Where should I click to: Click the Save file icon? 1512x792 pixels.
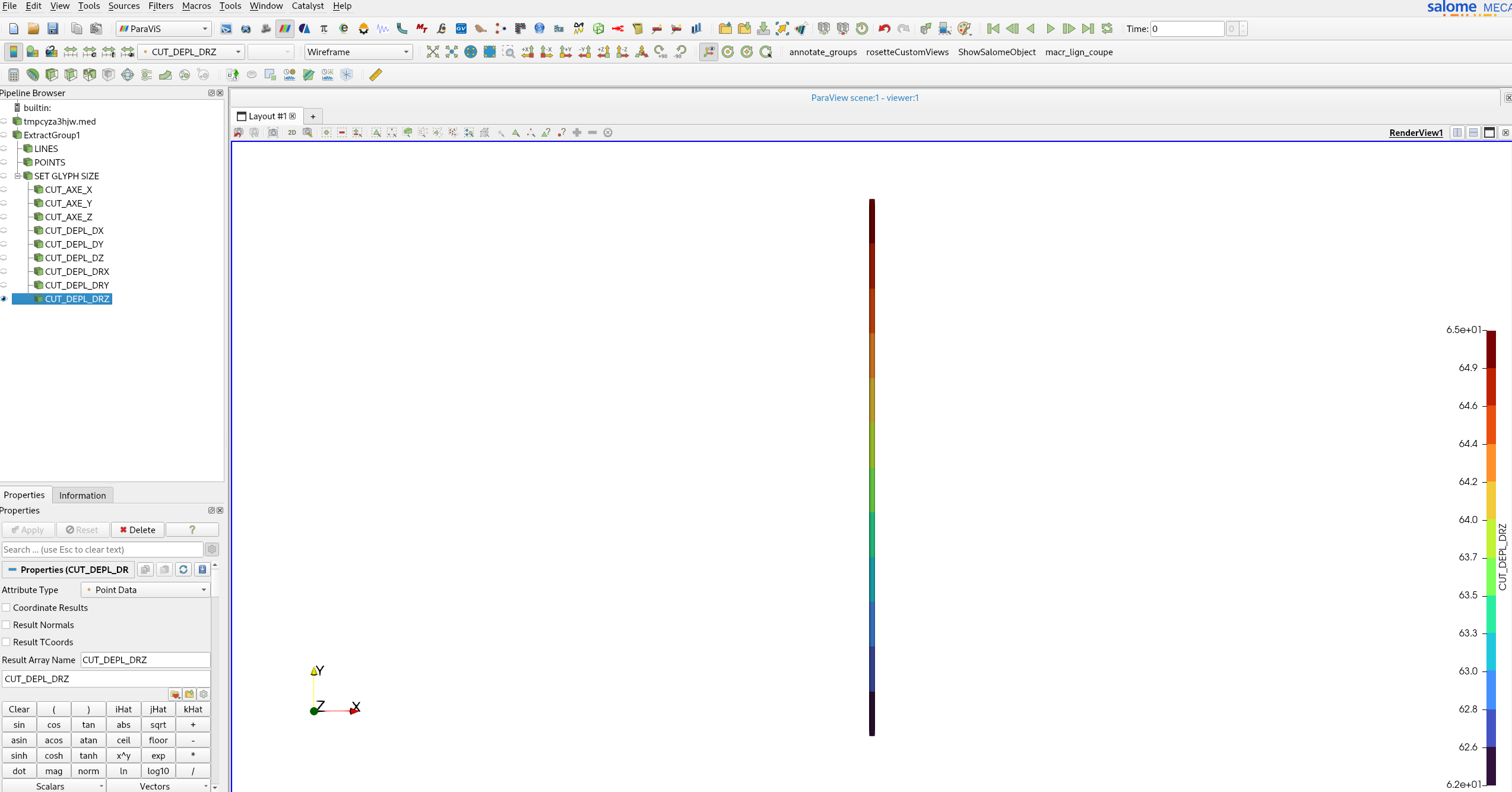(x=53, y=28)
